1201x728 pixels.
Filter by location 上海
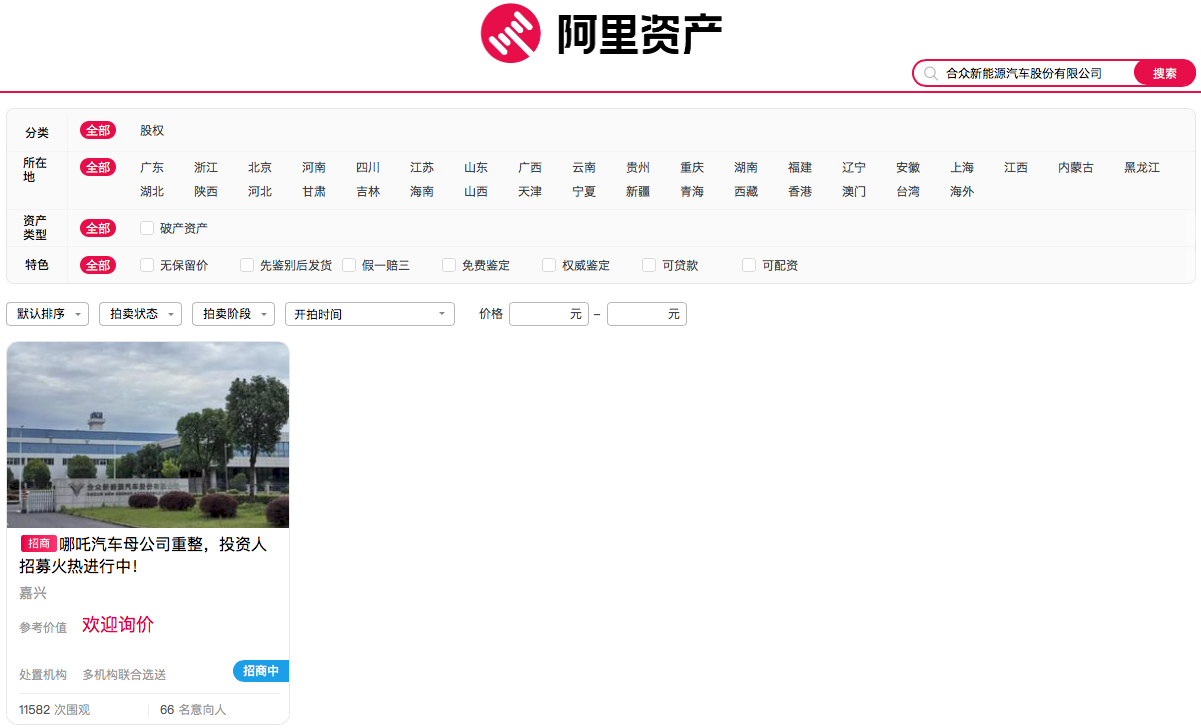(x=962, y=168)
